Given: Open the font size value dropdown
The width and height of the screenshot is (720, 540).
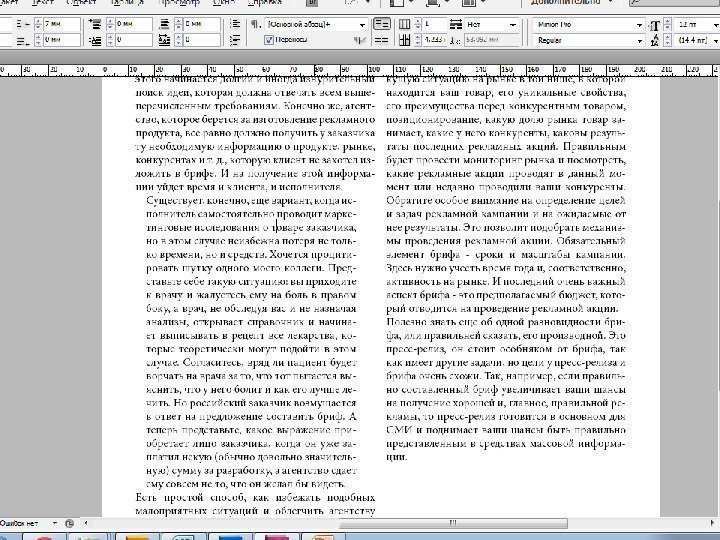Looking at the screenshot, I should pyautogui.click(x=715, y=25).
